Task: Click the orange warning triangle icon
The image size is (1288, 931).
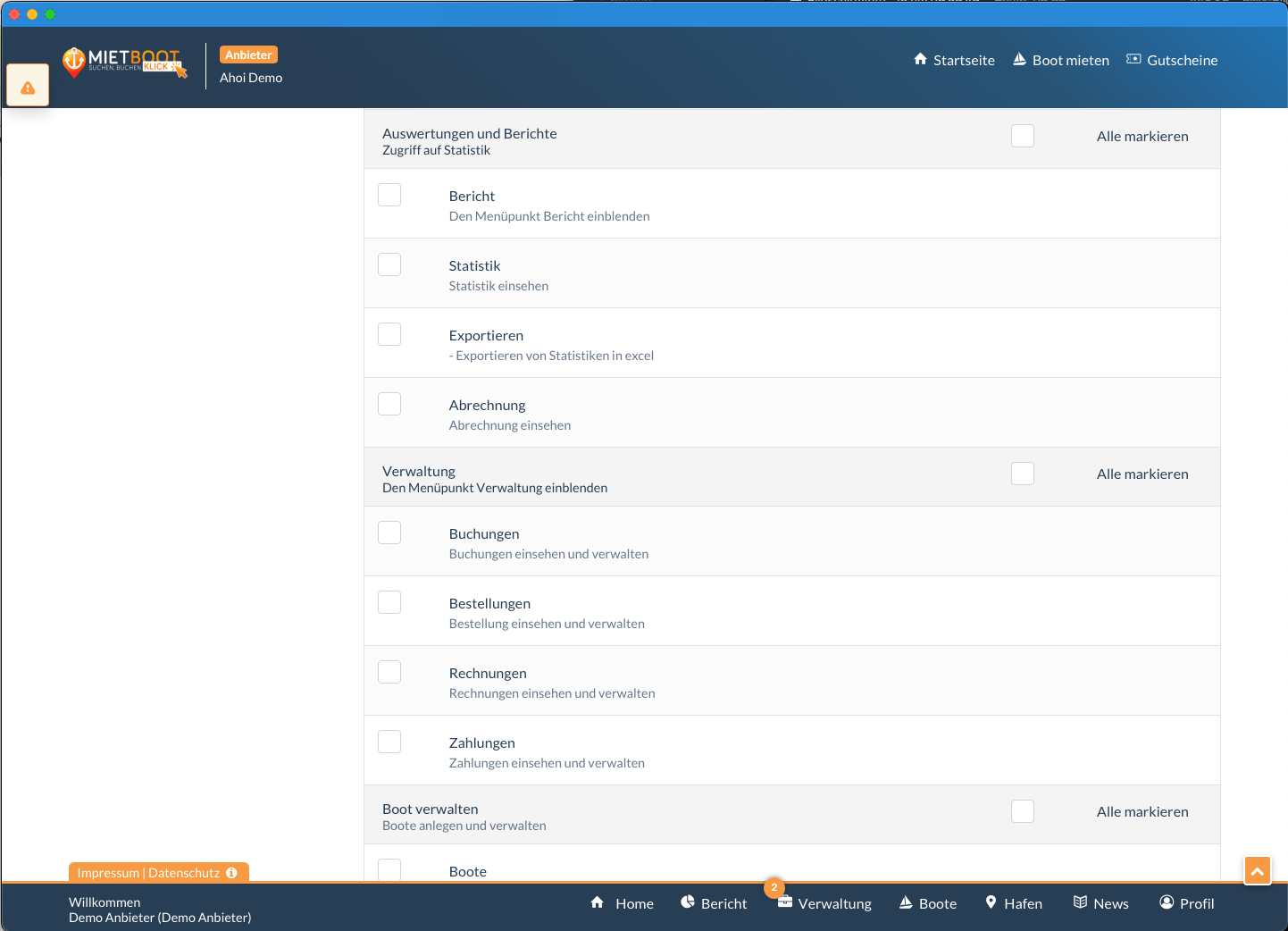Action: click(x=28, y=88)
